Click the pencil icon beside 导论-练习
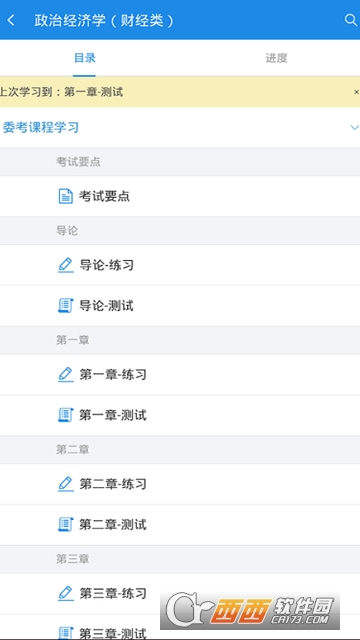The height and width of the screenshot is (640, 360). pyautogui.click(x=66, y=265)
